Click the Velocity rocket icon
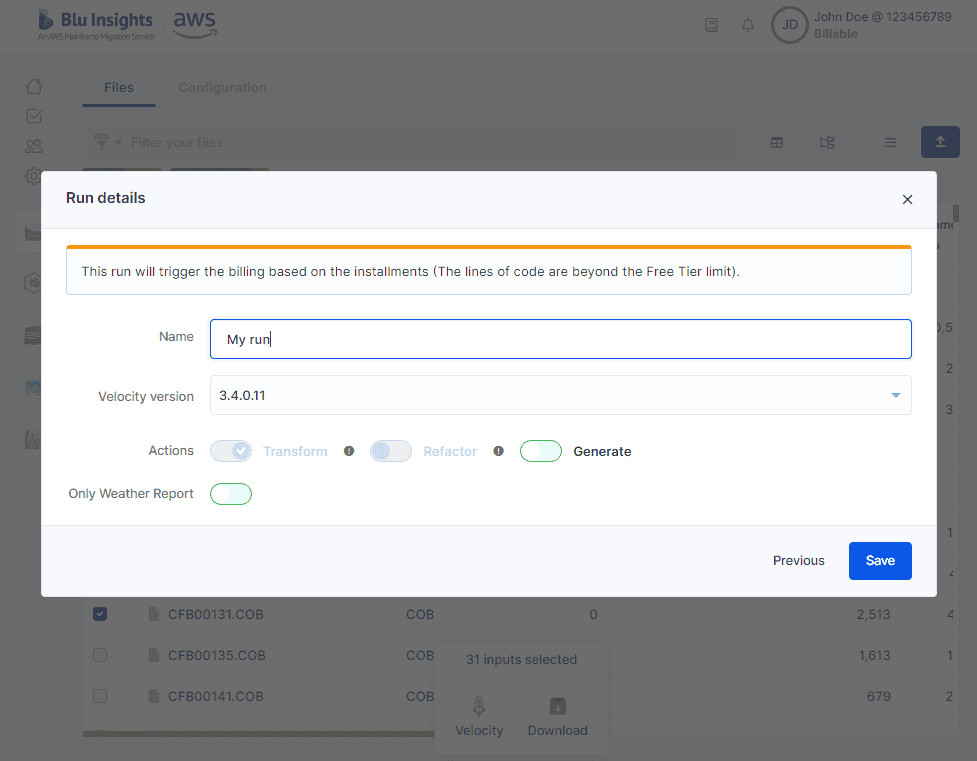Viewport: 977px width, 761px height. pyautogui.click(x=479, y=706)
